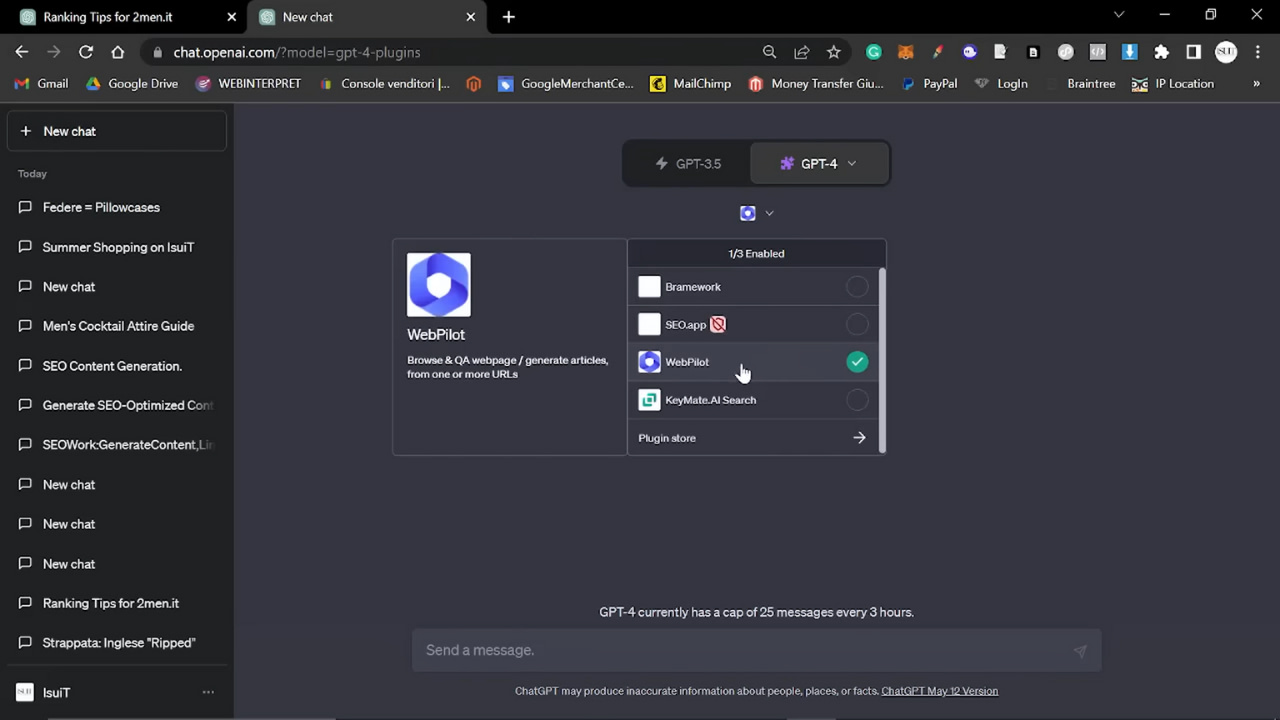Close the 'Ranking Tips for 2men.it' browser tab
Viewport: 1280px width, 720px height.
[232, 17]
